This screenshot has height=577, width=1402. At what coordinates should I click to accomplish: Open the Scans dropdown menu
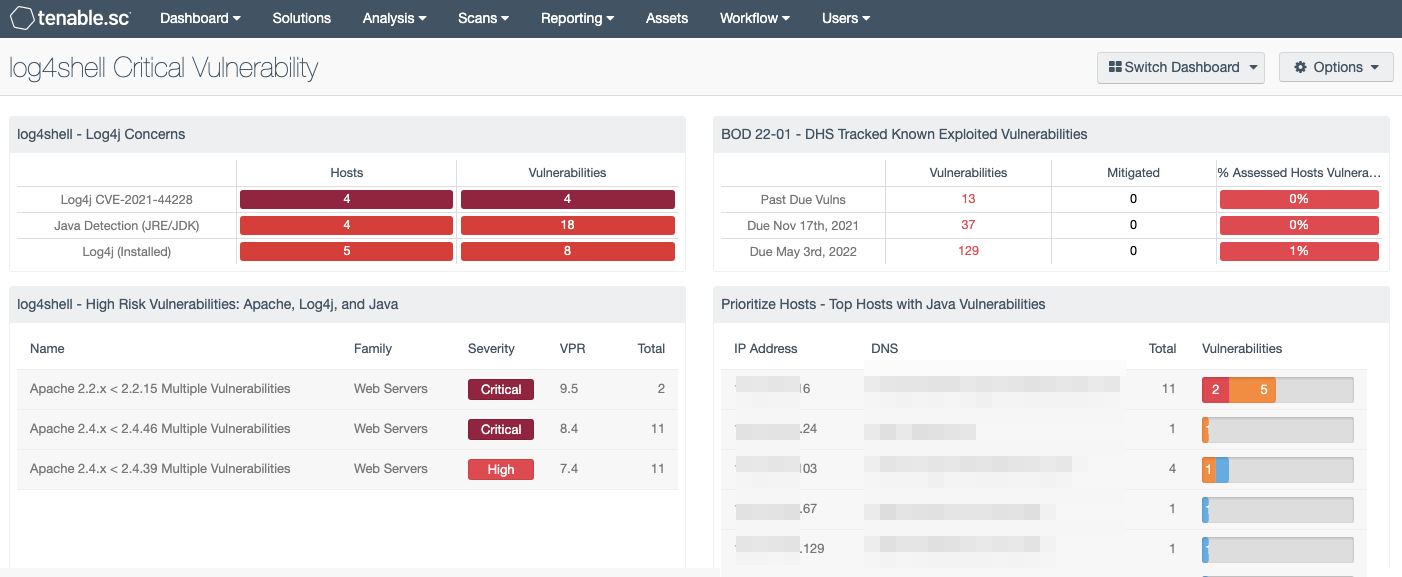(x=484, y=18)
